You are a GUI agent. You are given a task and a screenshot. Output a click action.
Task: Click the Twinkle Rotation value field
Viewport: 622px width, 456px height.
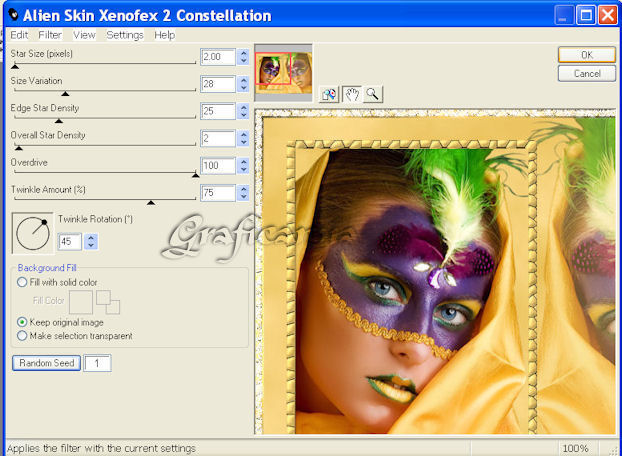click(x=70, y=241)
